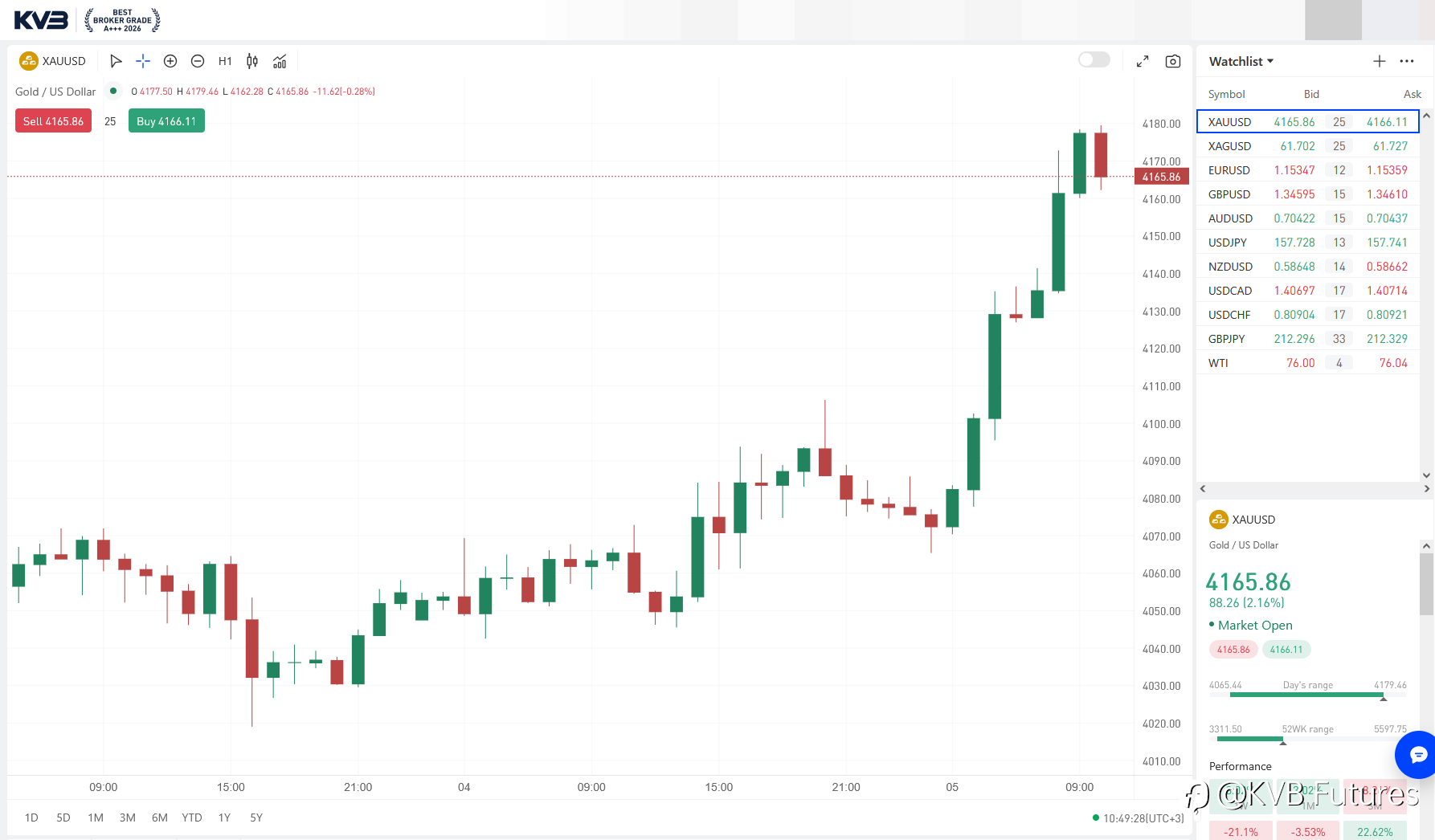
Task: Click the Buy 4166.11 button
Action: click(x=166, y=121)
